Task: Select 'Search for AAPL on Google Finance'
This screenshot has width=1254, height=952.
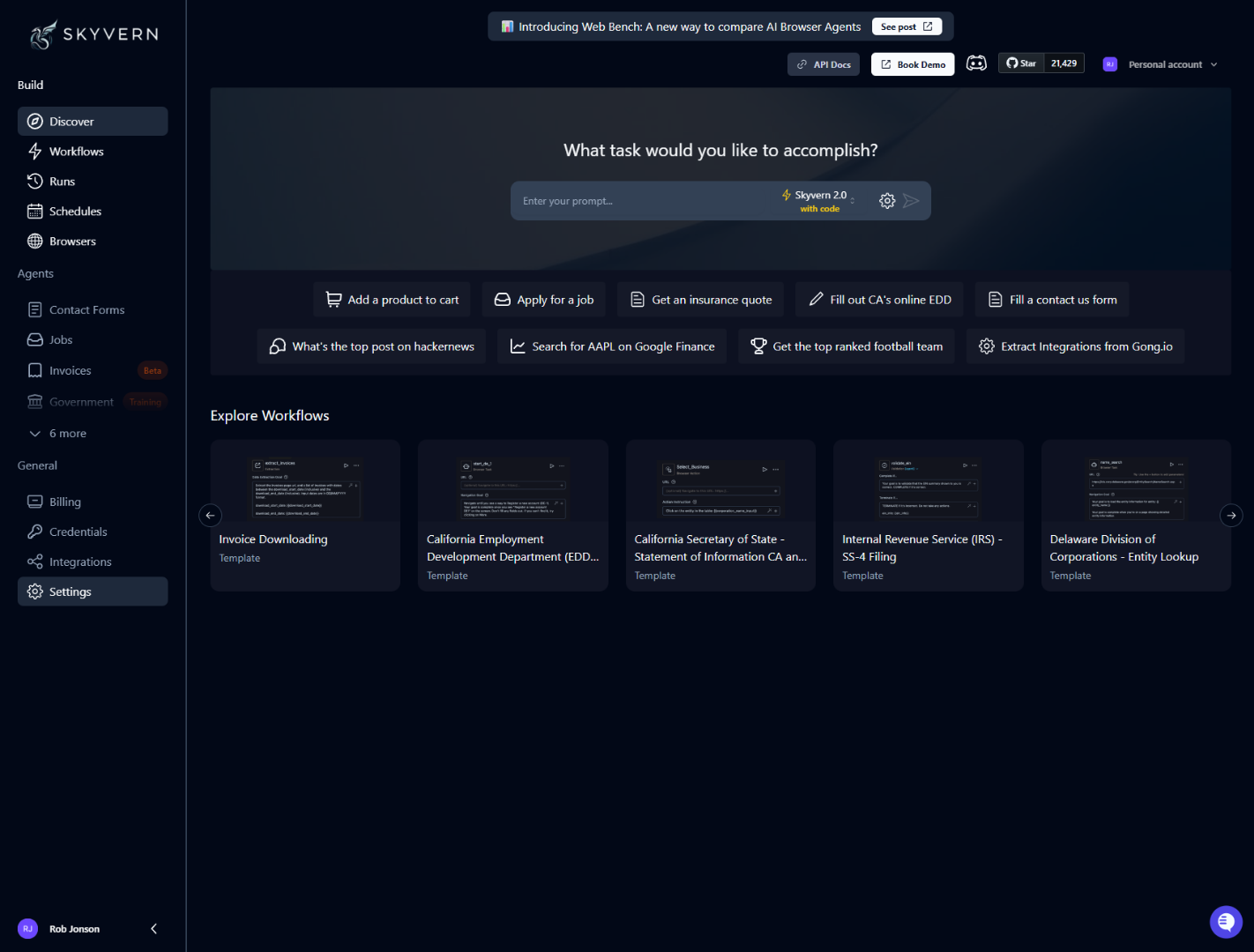Action: (x=612, y=346)
